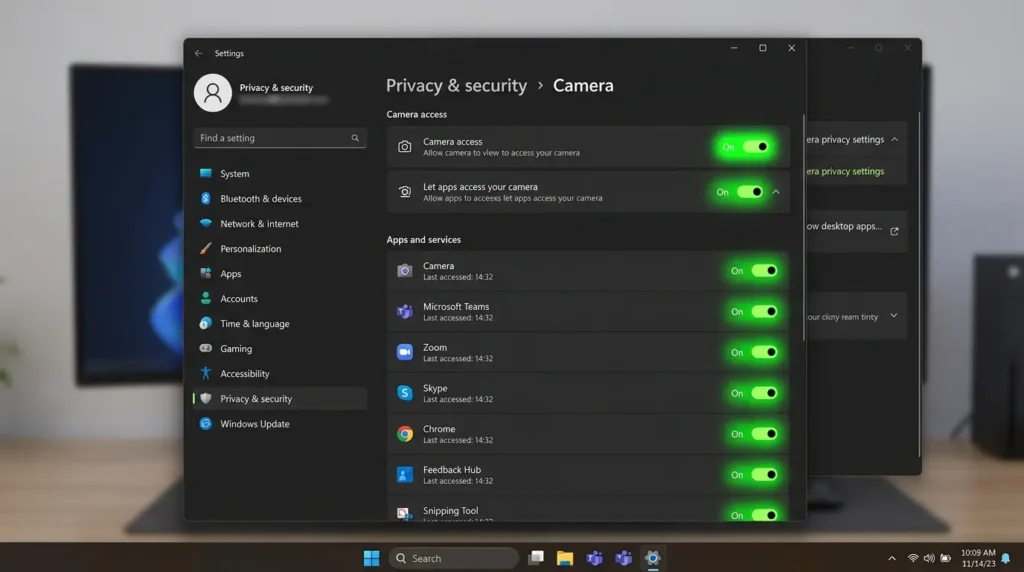
Task: Open File Explorer from the taskbar
Action: click(565, 558)
